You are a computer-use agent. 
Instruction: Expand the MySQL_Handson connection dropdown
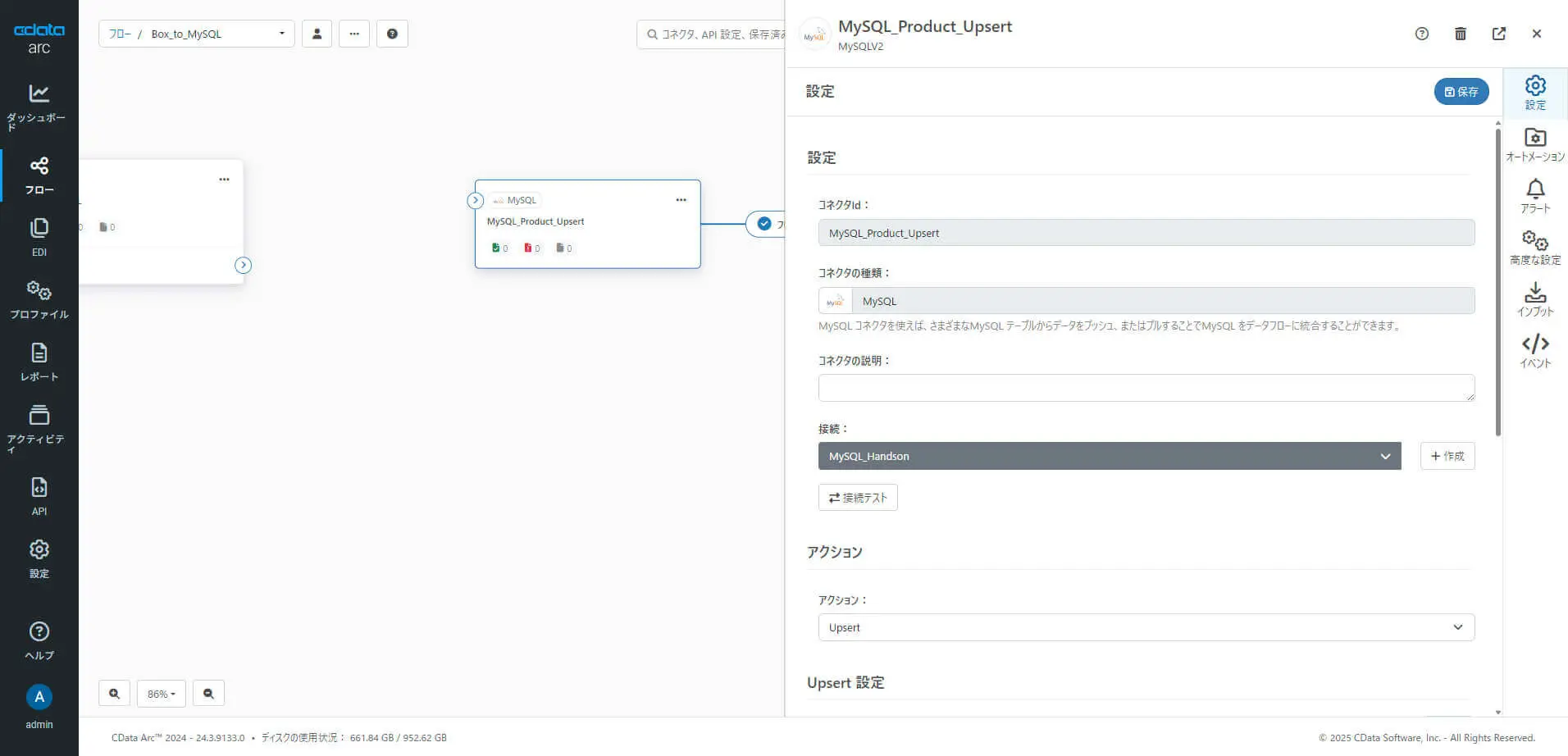click(x=1109, y=456)
